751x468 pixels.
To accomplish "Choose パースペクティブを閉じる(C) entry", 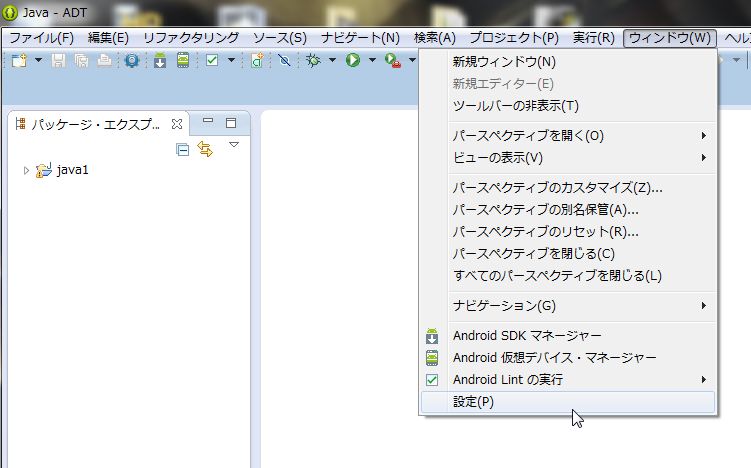I will 569,253.
